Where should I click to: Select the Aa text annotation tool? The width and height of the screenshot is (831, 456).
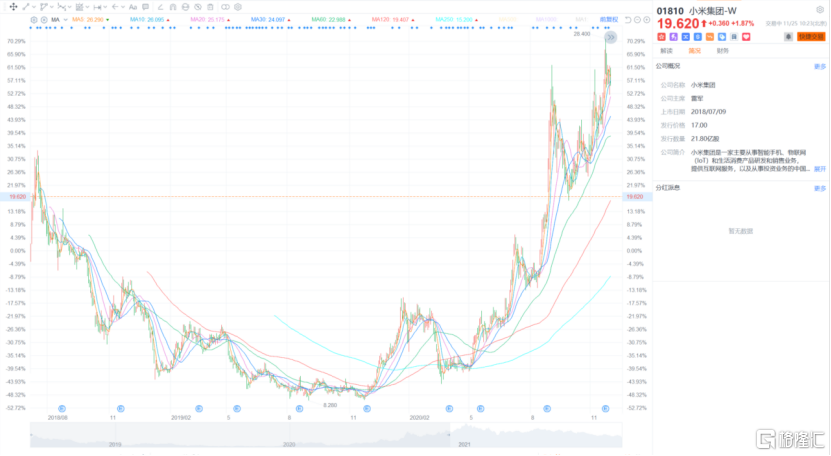coord(133,7)
